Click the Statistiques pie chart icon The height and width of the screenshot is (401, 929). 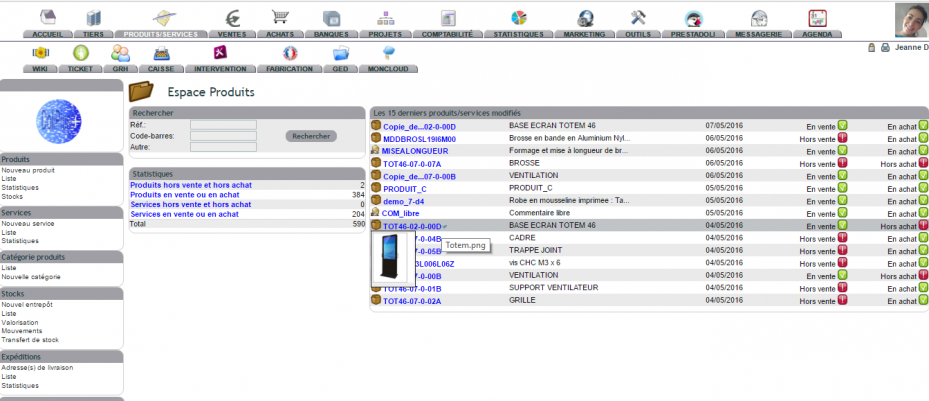point(519,18)
